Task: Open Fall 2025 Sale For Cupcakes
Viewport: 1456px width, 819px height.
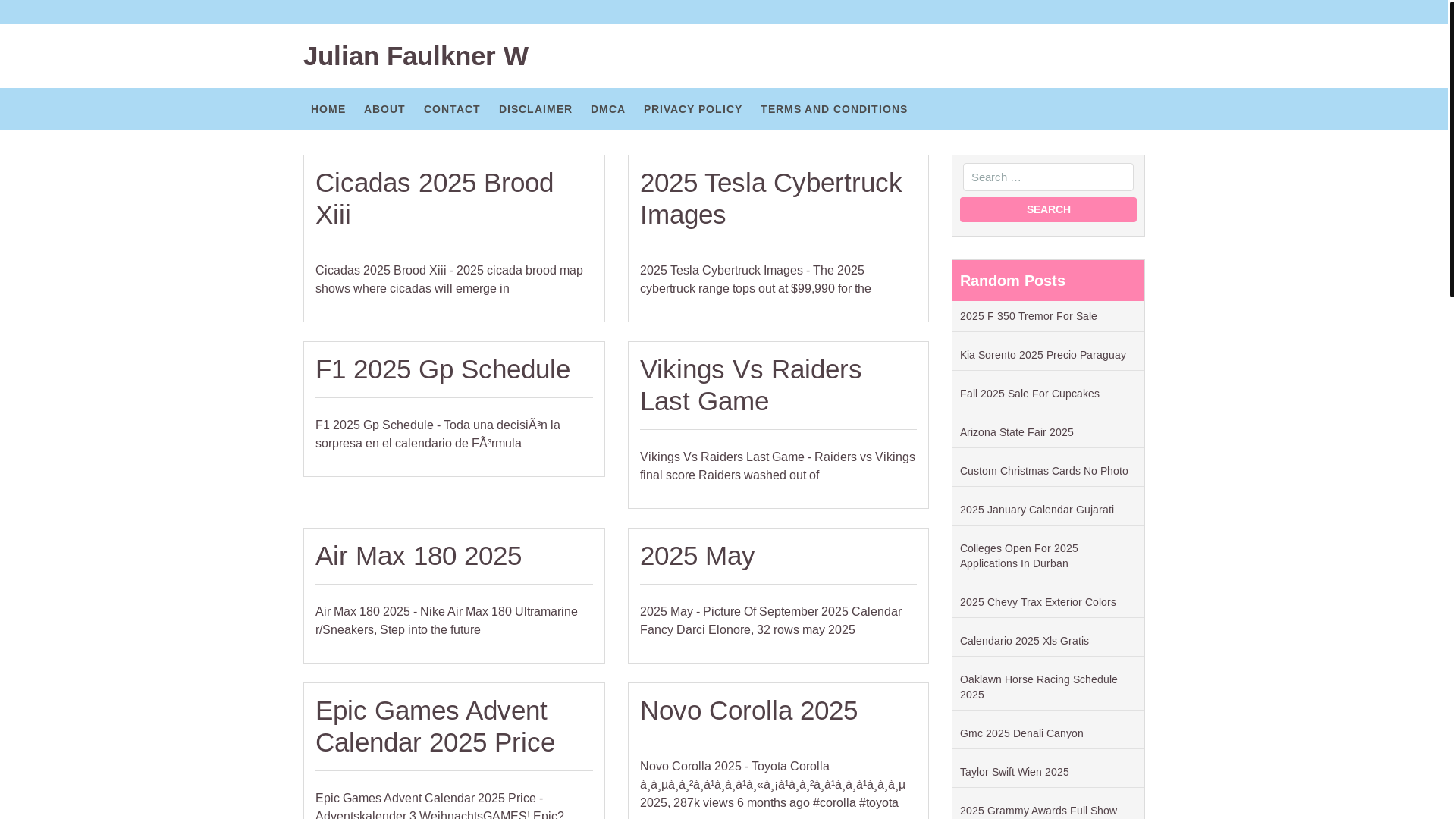Action: tap(1030, 394)
